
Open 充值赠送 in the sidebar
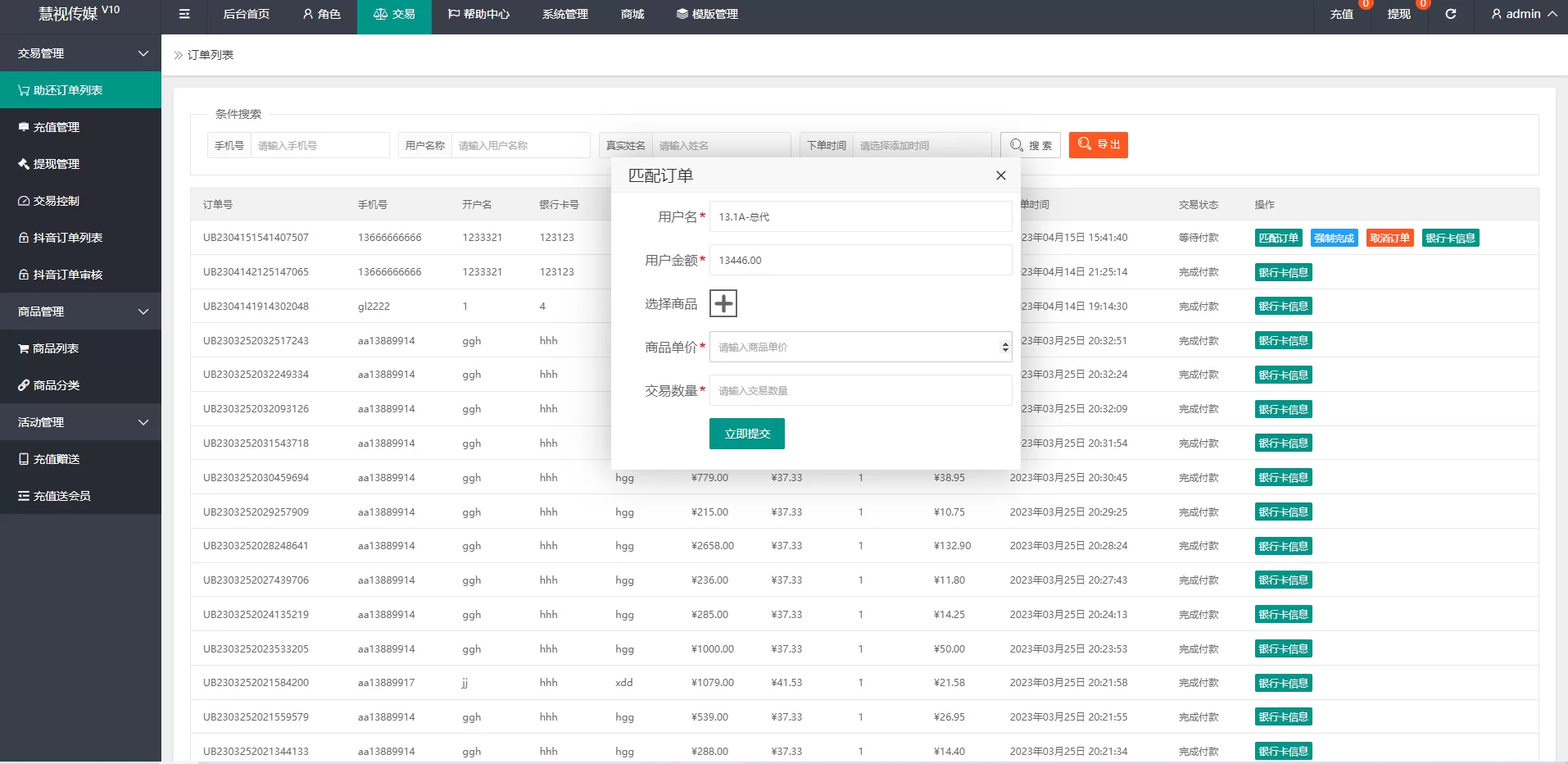pyautogui.click(x=56, y=459)
